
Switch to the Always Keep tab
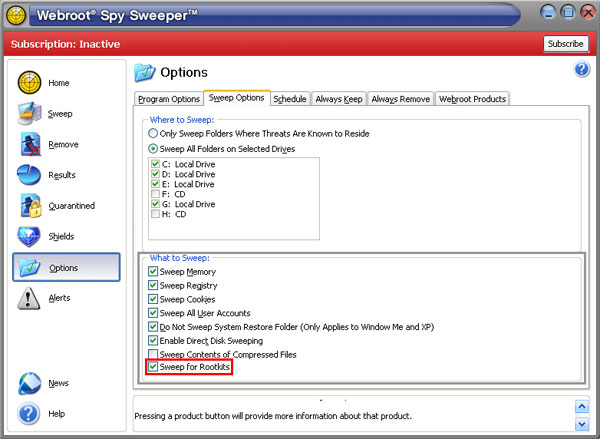coord(339,99)
